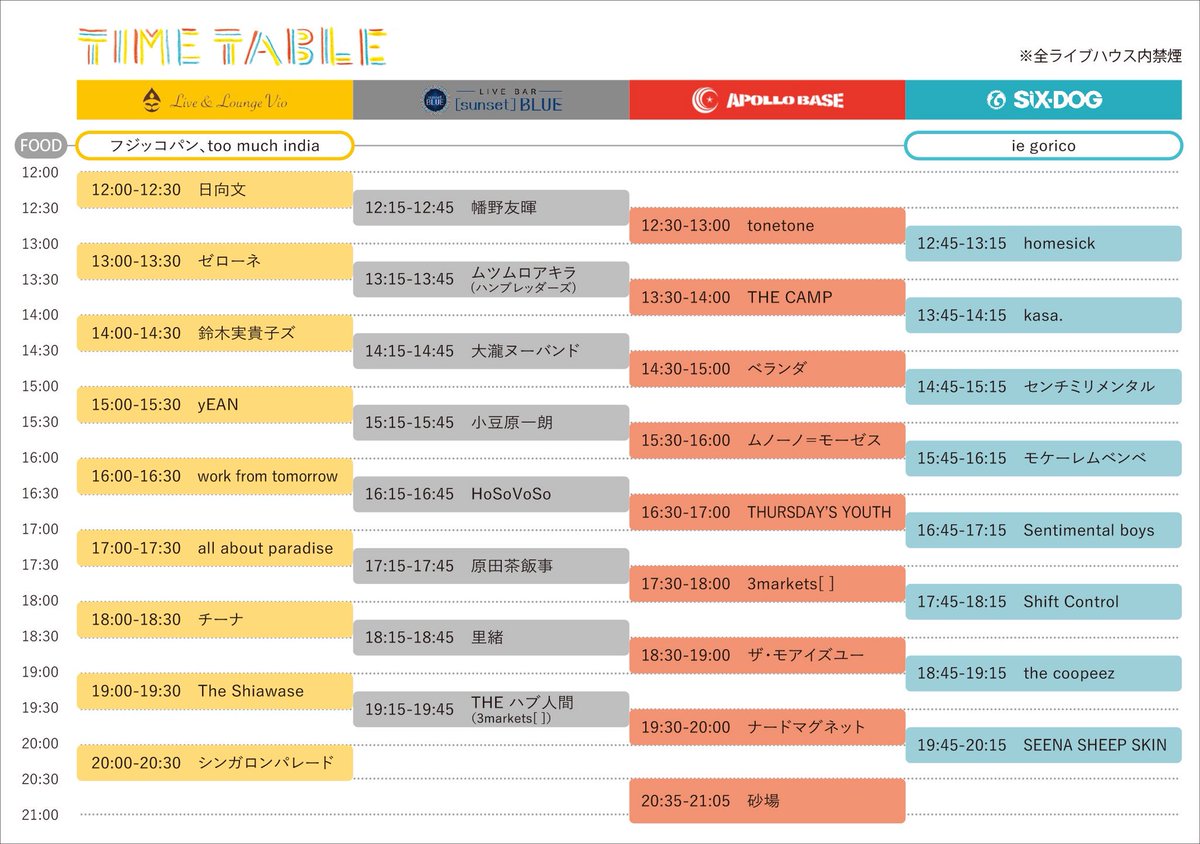Viewport: 1200px width, 844px height.
Task: Click the 21:00 time label
Action: click(38, 815)
